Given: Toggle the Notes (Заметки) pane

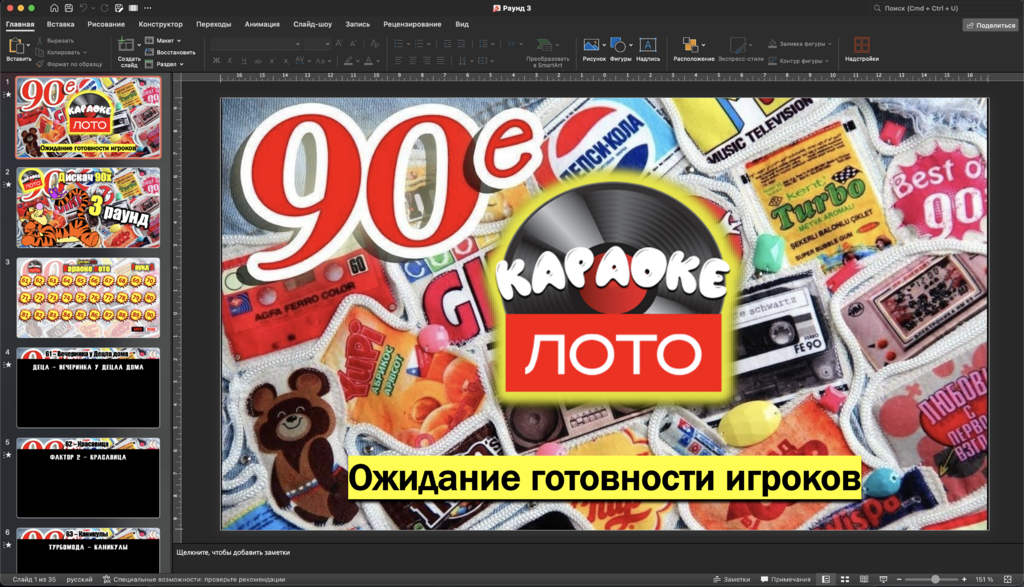Looking at the screenshot, I should 731,579.
